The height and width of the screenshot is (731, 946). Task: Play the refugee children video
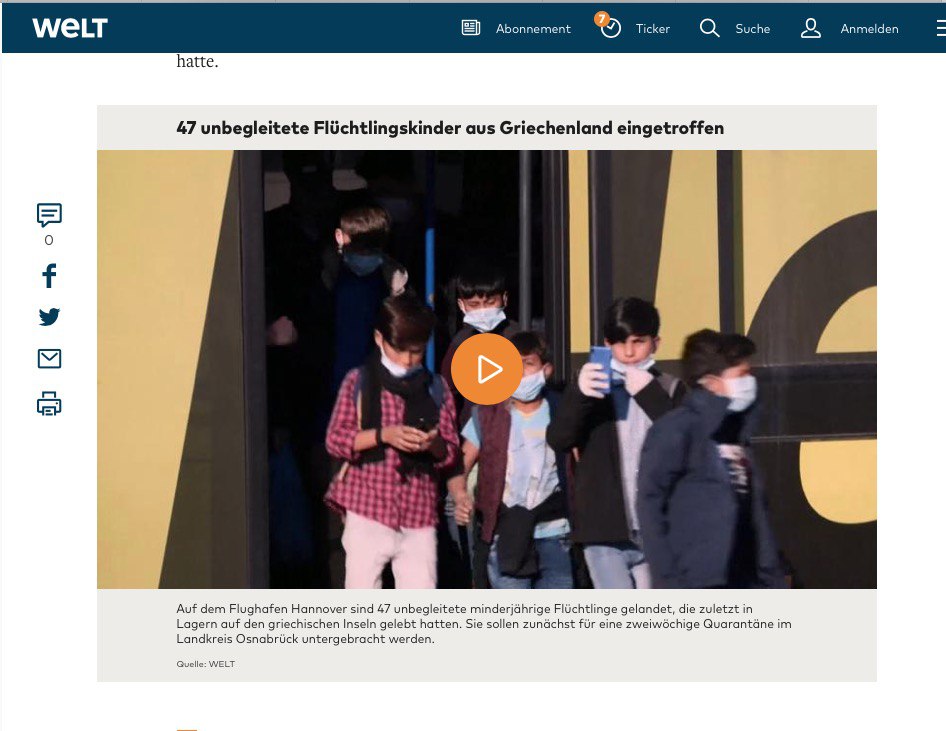pyautogui.click(x=487, y=369)
